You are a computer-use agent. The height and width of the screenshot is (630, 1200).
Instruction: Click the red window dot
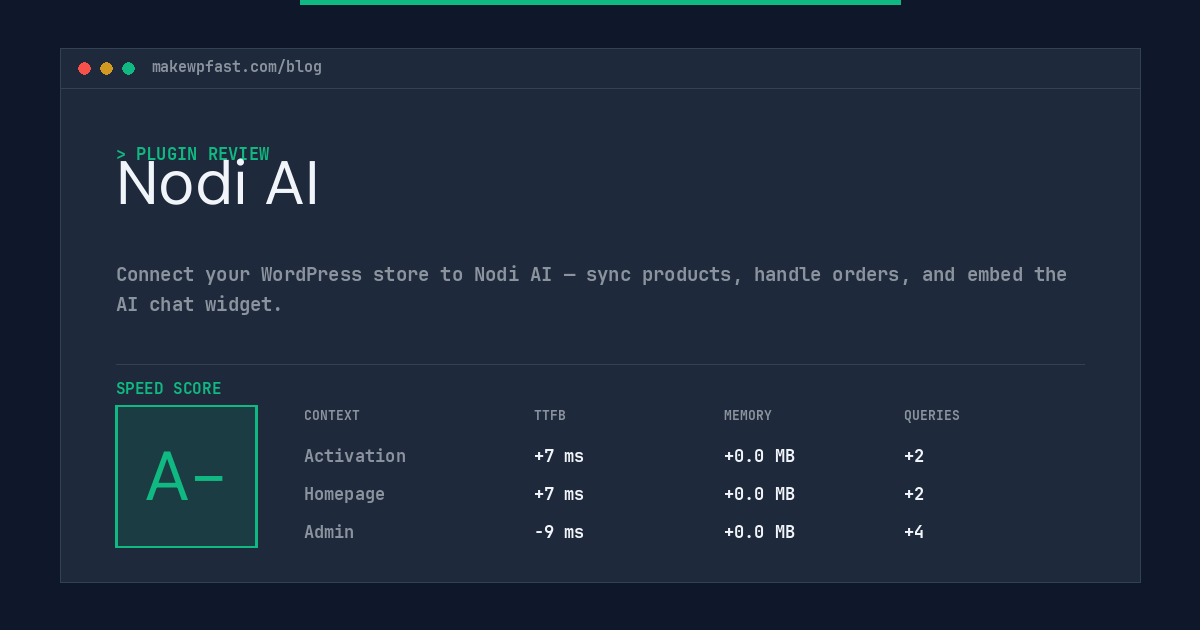pyautogui.click(x=84, y=68)
